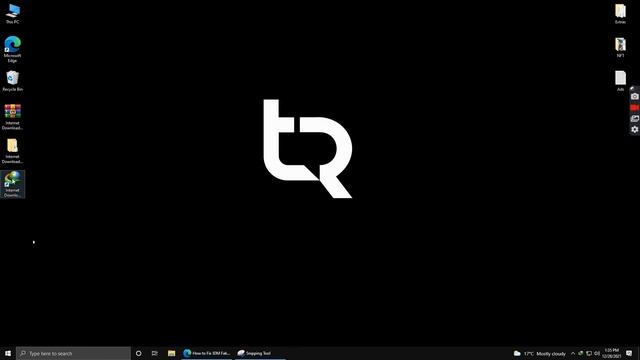The width and height of the screenshot is (640, 360).
Task: Open Task View on the taskbar
Action: pyautogui.click(x=155, y=353)
